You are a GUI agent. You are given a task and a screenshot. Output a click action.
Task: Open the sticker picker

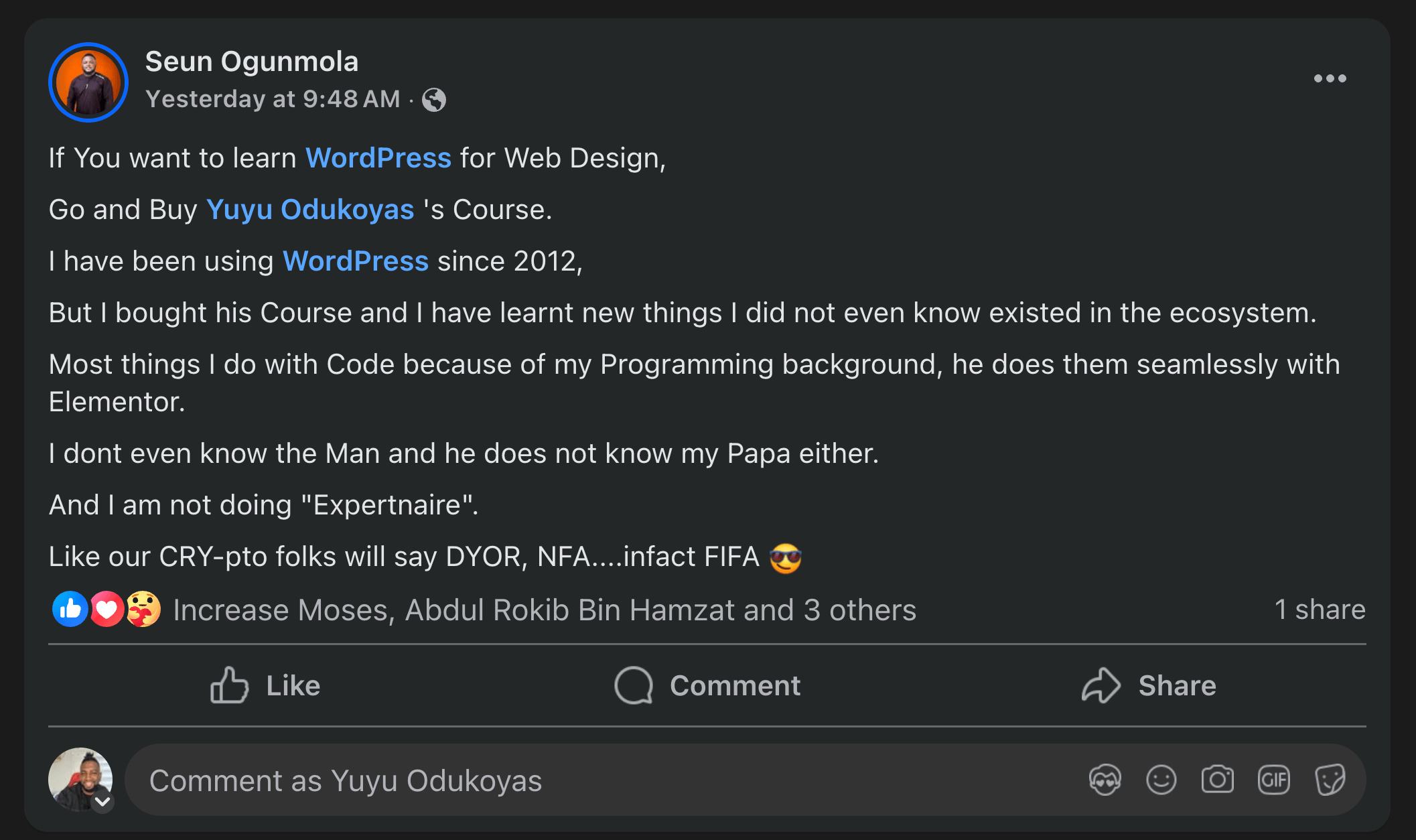(x=1330, y=780)
